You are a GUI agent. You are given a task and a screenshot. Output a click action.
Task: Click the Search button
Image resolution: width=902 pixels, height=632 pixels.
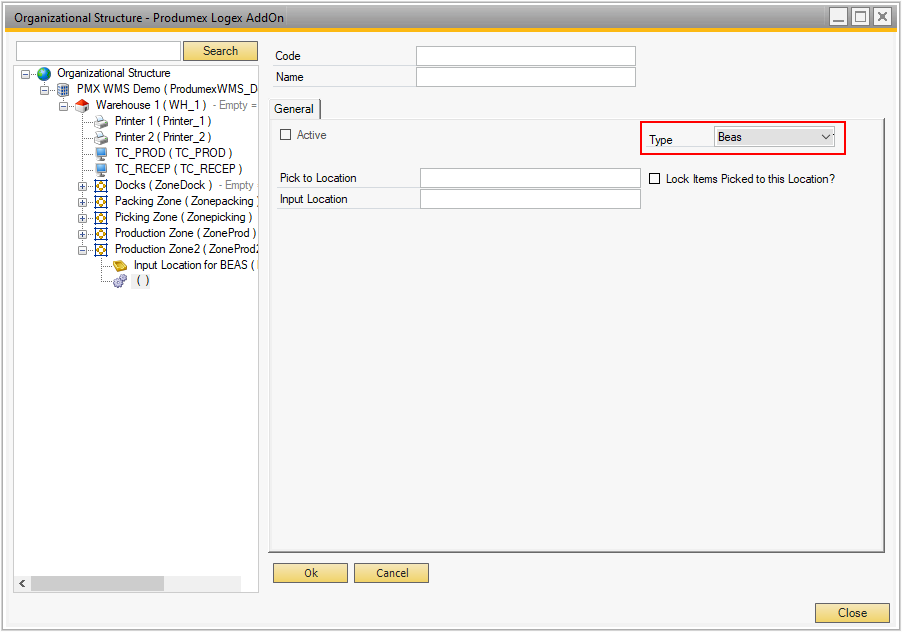point(220,51)
